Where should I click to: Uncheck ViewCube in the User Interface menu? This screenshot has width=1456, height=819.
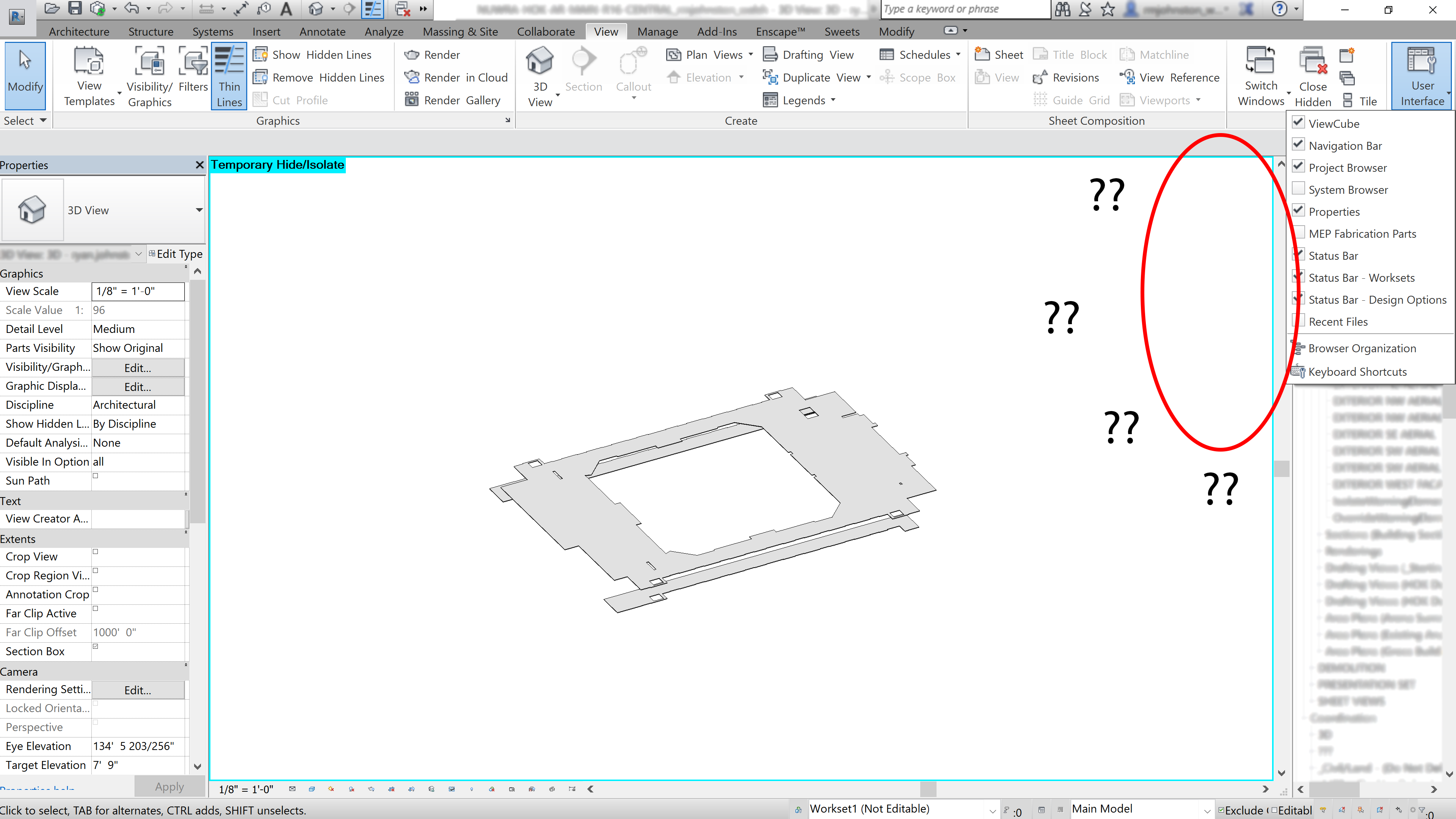point(1299,122)
